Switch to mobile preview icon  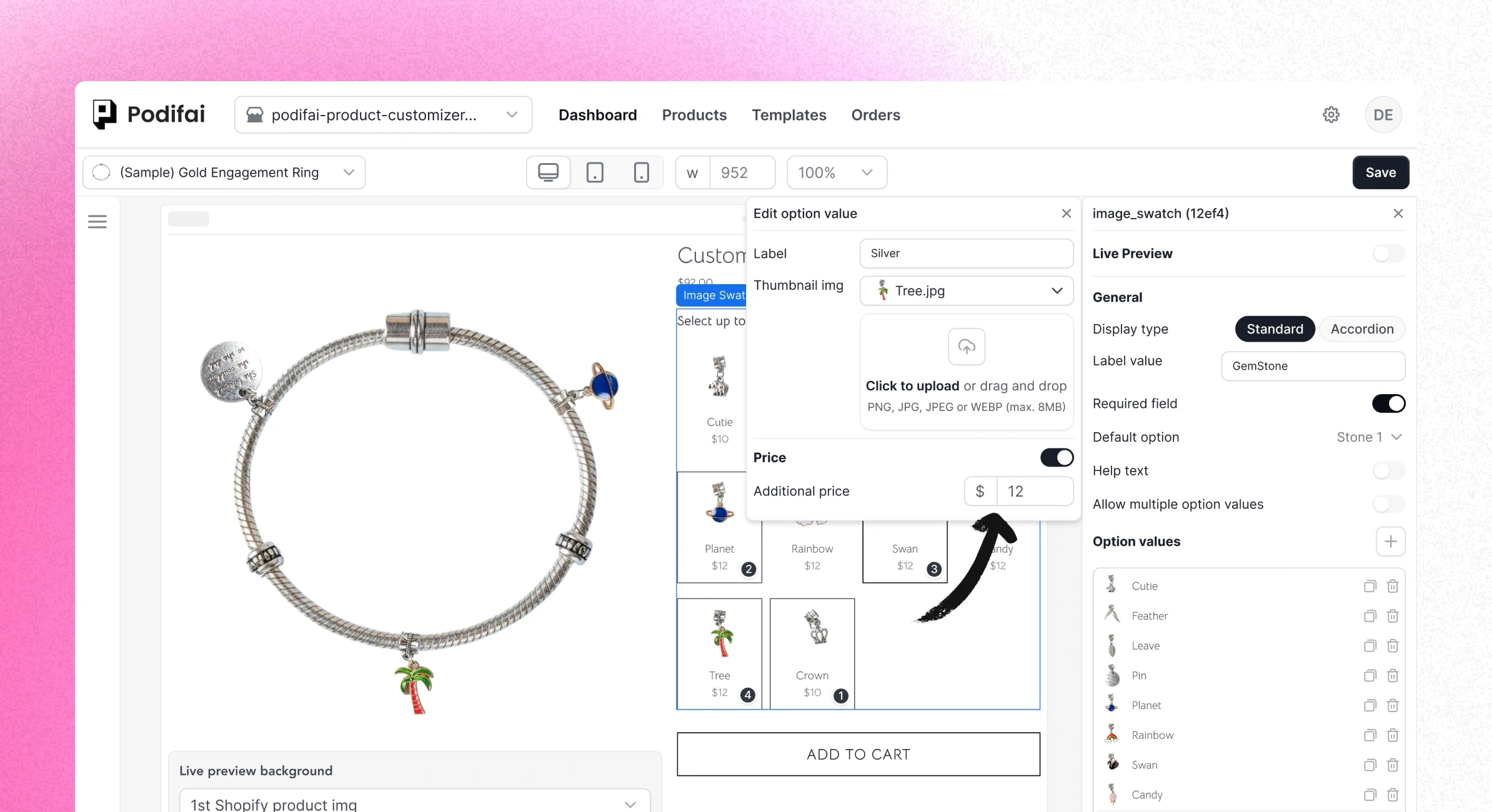[642, 172]
